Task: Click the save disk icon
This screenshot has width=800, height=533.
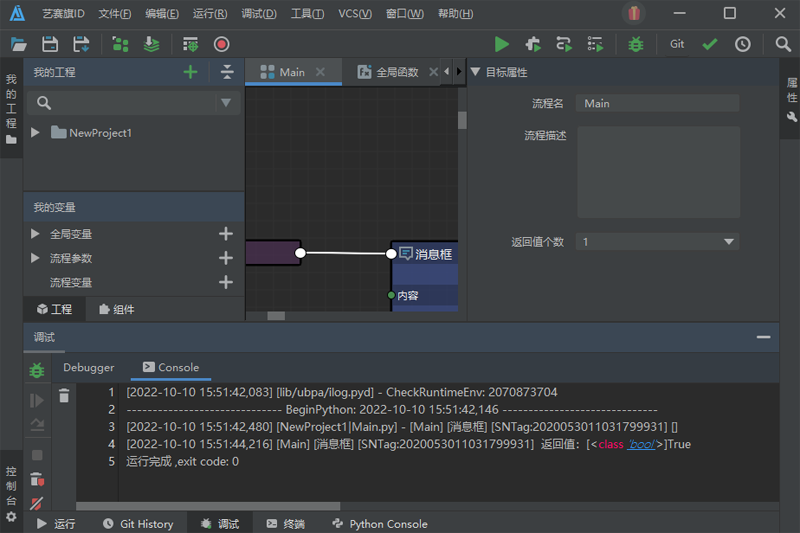Action: pyautogui.click(x=50, y=44)
